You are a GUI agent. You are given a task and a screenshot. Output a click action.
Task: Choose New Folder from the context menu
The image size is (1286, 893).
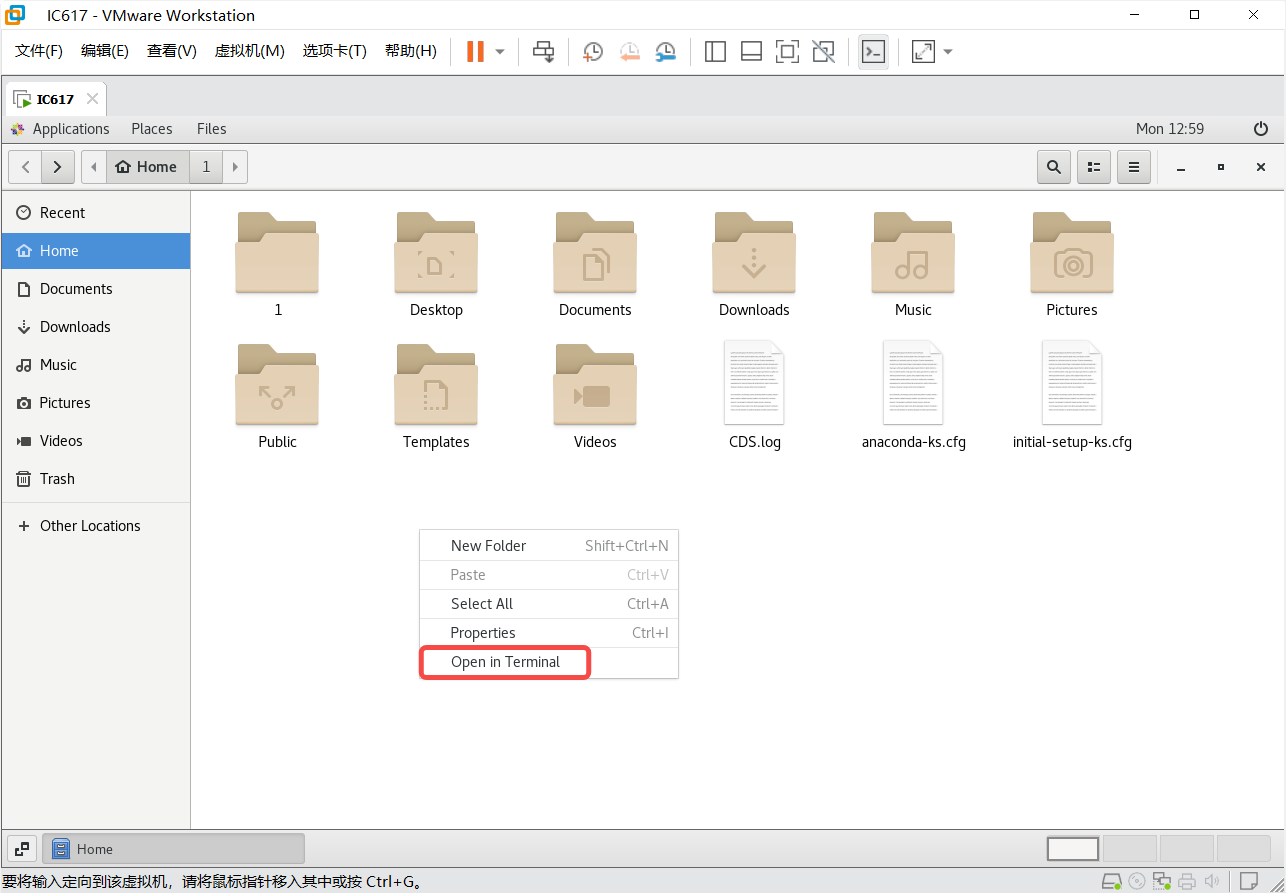(x=549, y=546)
